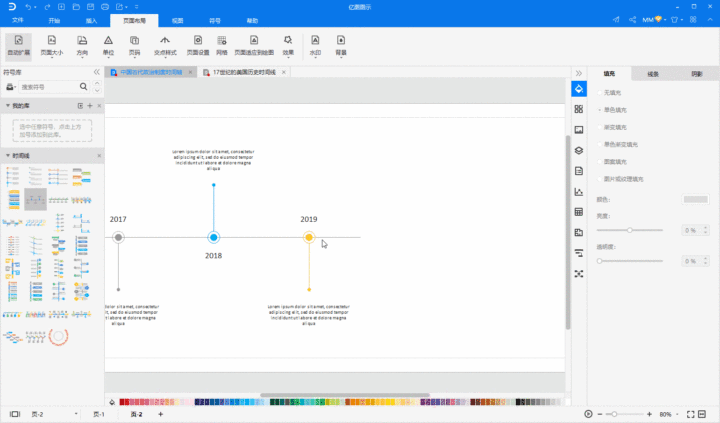Open 页面大小 (page size) dropdown

[52, 45]
